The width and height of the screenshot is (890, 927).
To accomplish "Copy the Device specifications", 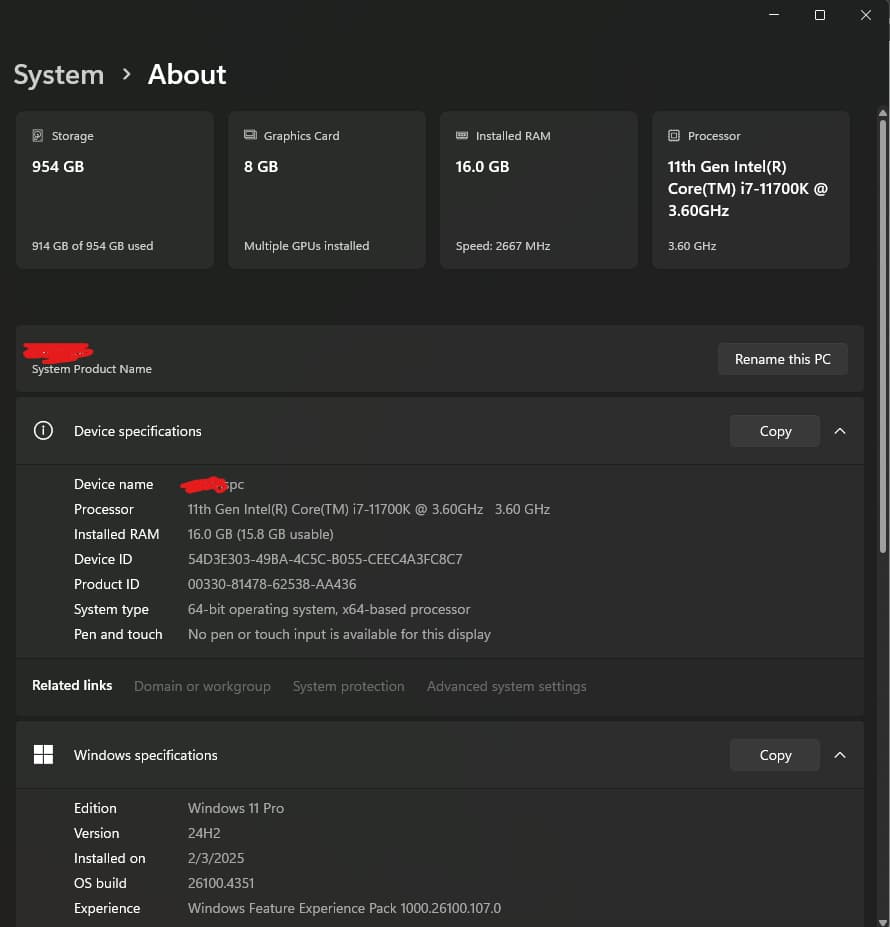I will click(775, 431).
